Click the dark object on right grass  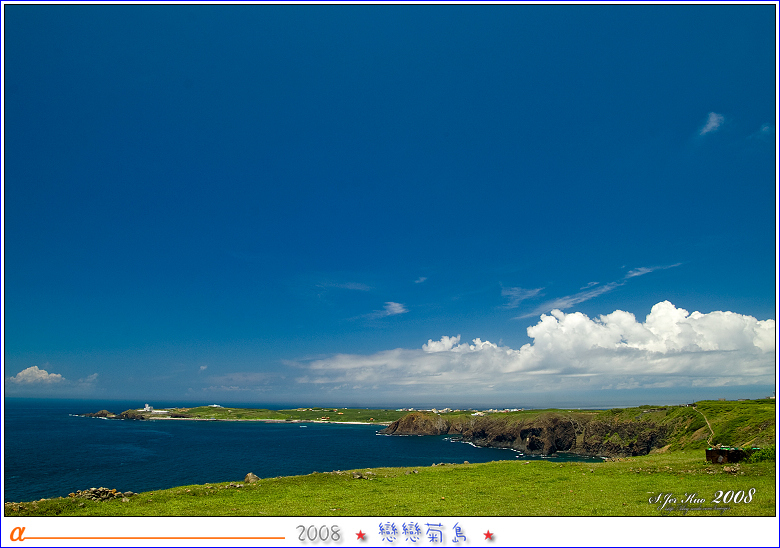(726, 454)
